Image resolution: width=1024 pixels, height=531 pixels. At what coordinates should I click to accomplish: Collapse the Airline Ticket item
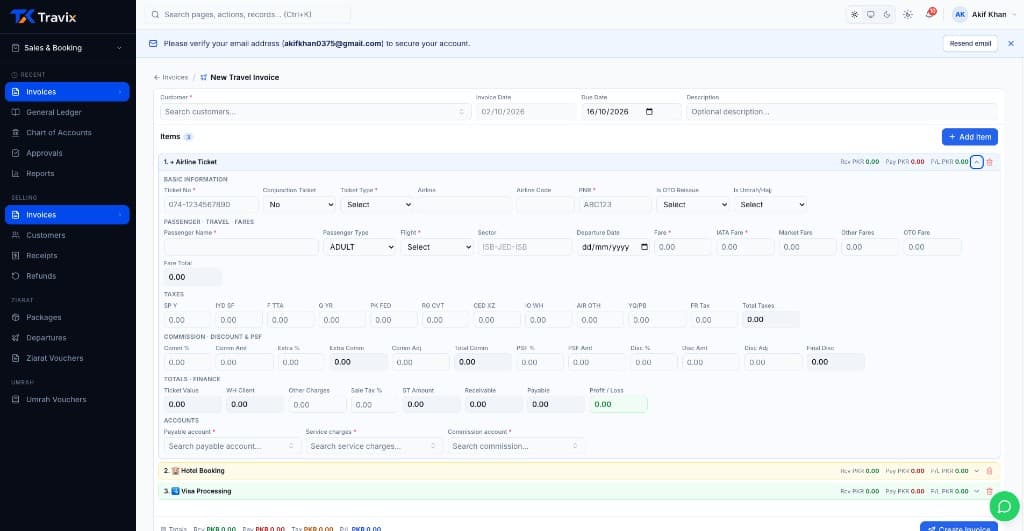976,162
